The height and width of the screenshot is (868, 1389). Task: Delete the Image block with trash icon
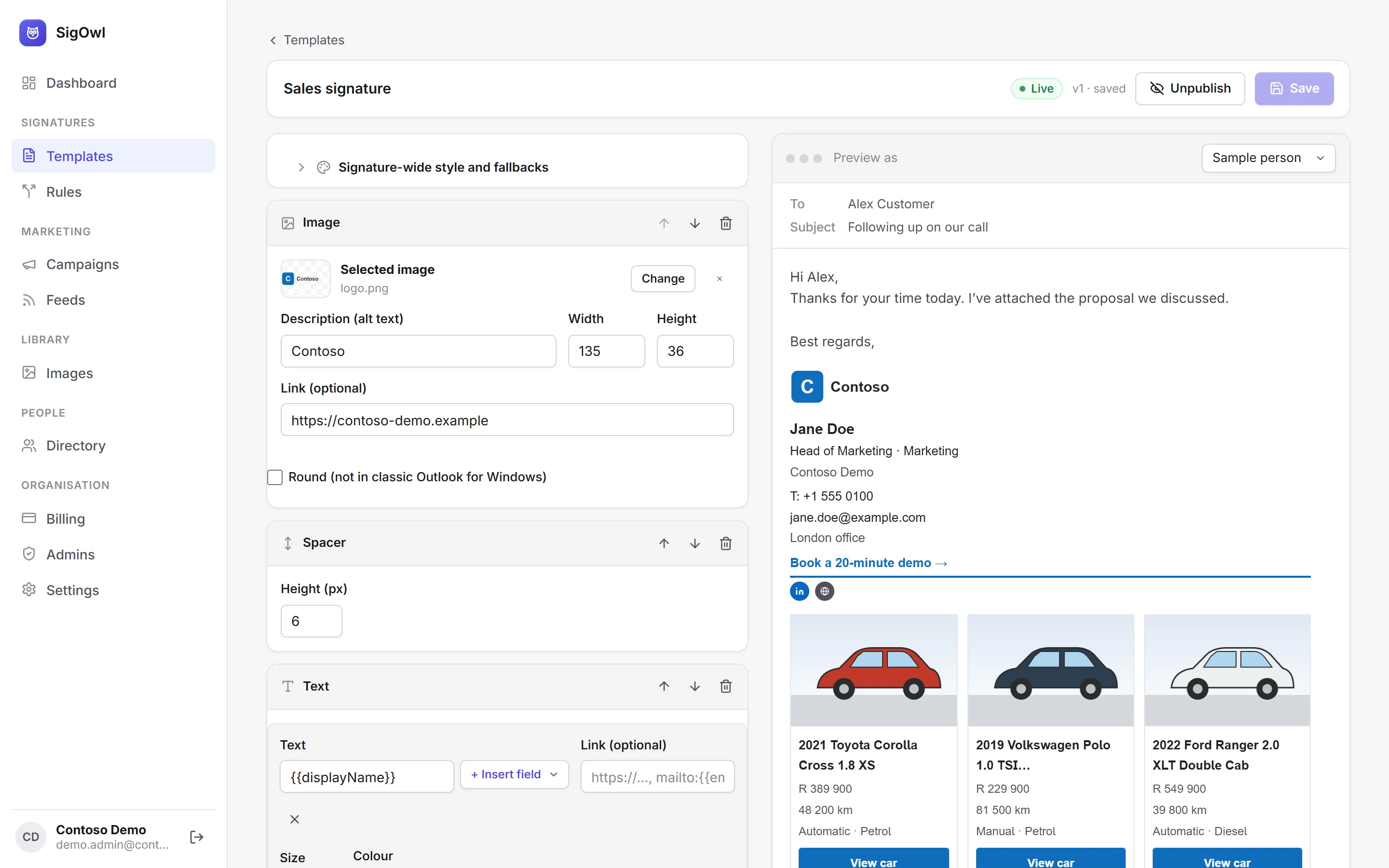pos(725,223)
